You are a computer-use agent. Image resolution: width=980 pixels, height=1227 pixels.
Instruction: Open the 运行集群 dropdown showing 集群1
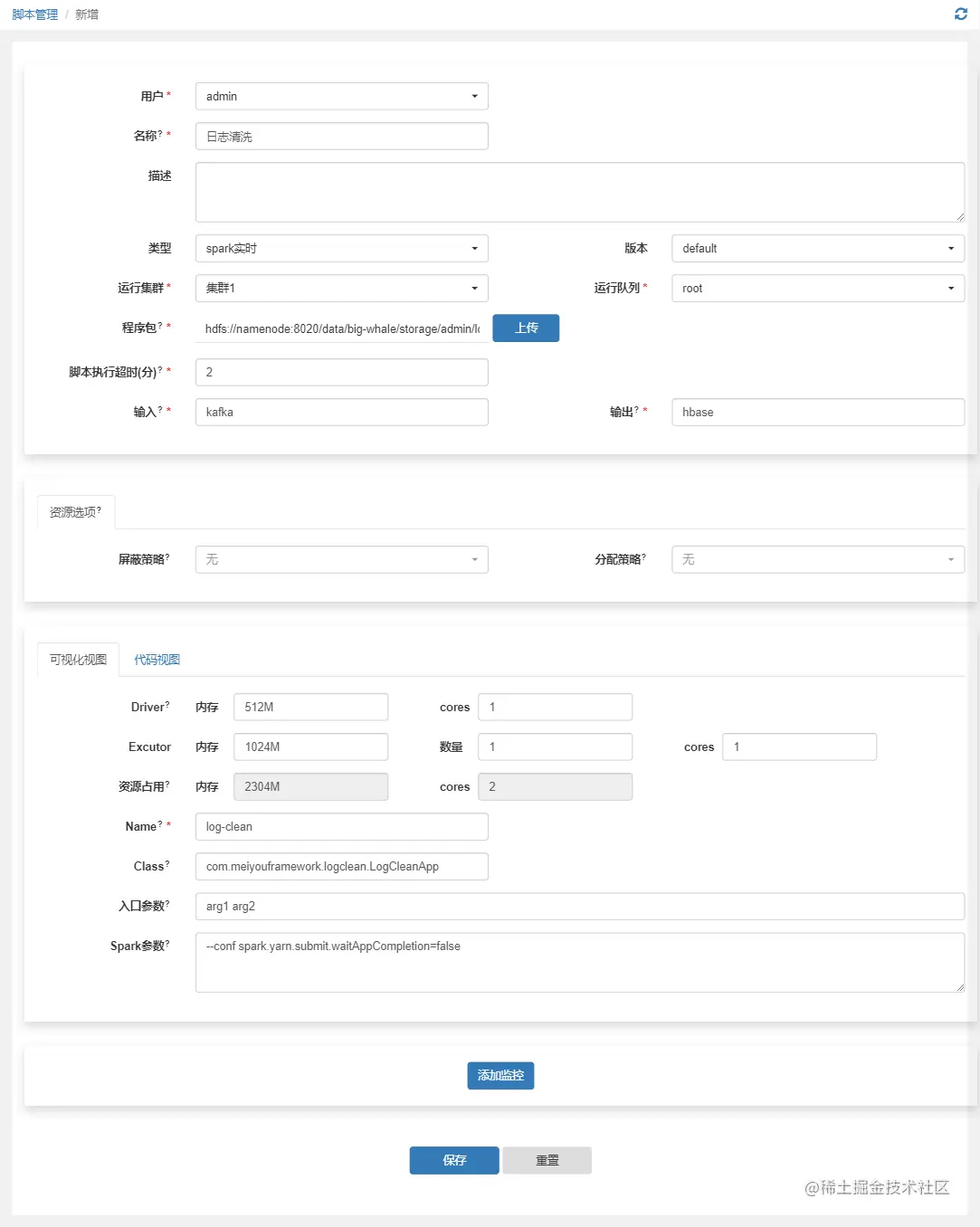tap(342, 288)
